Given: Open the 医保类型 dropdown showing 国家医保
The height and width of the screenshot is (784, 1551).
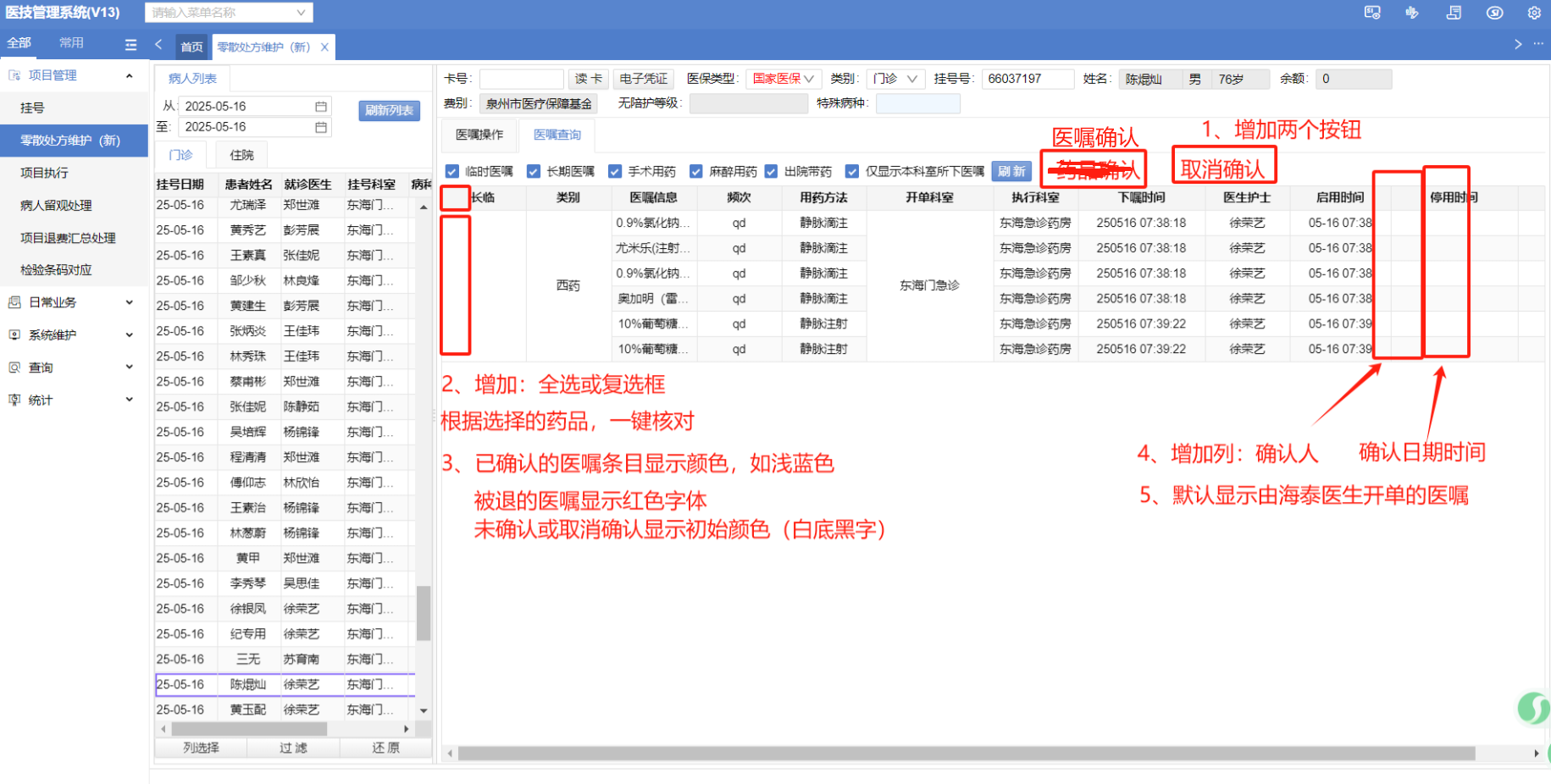Looking at the screenshot, I should tap(784, 79).
